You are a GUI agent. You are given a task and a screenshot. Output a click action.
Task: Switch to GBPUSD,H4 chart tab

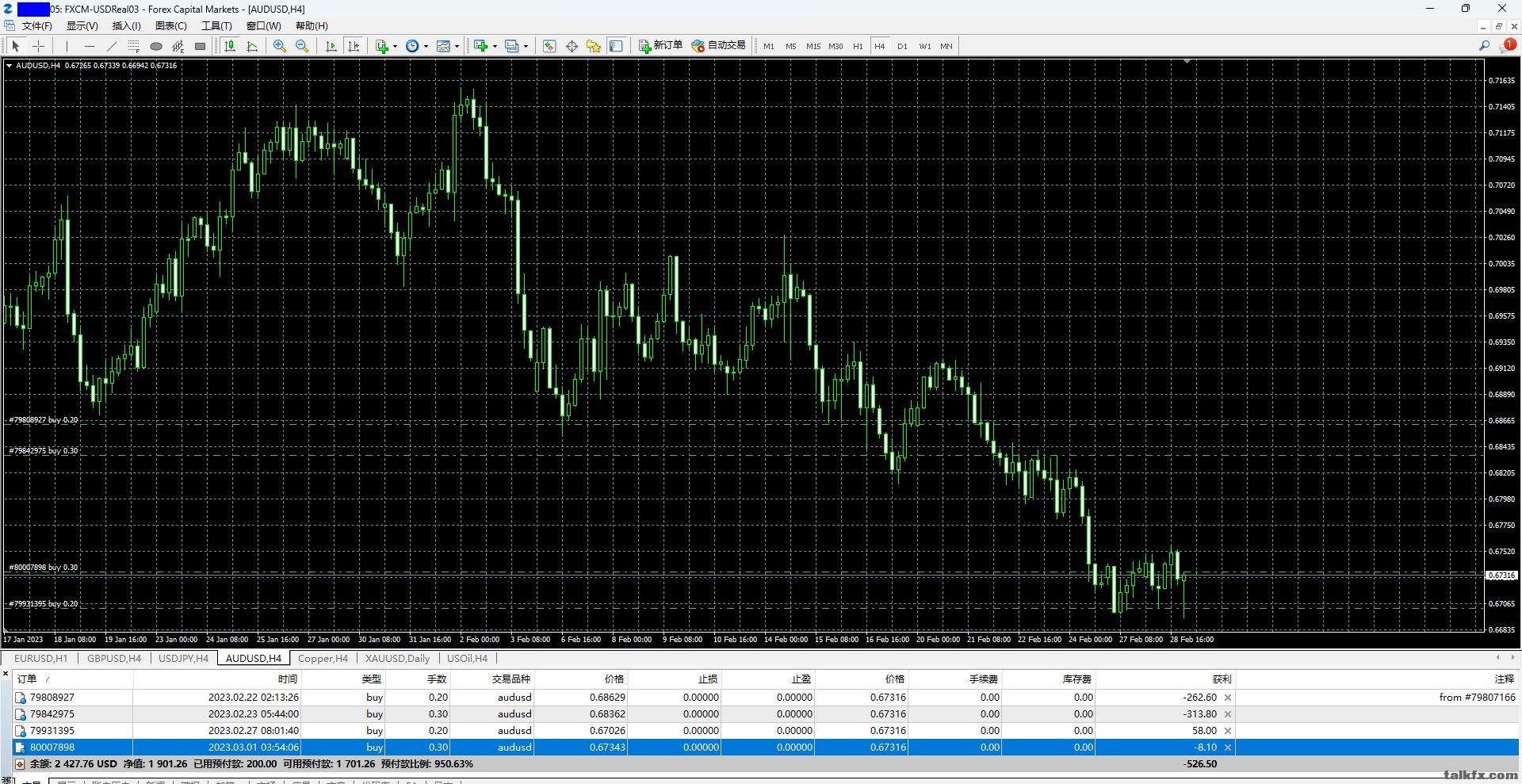pos(114,658)
